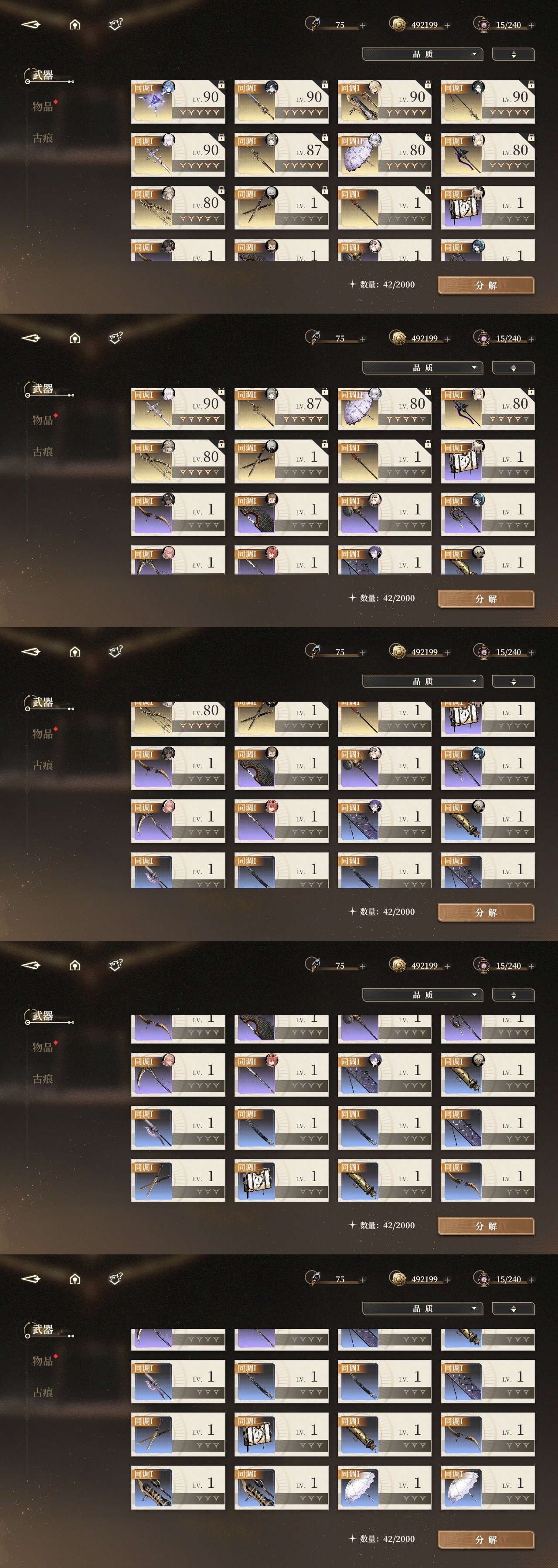
Task: Toggle sort order arrows beside the topmost 品质 dropdown
Action: pyautogui.click(x=514, y=54)
